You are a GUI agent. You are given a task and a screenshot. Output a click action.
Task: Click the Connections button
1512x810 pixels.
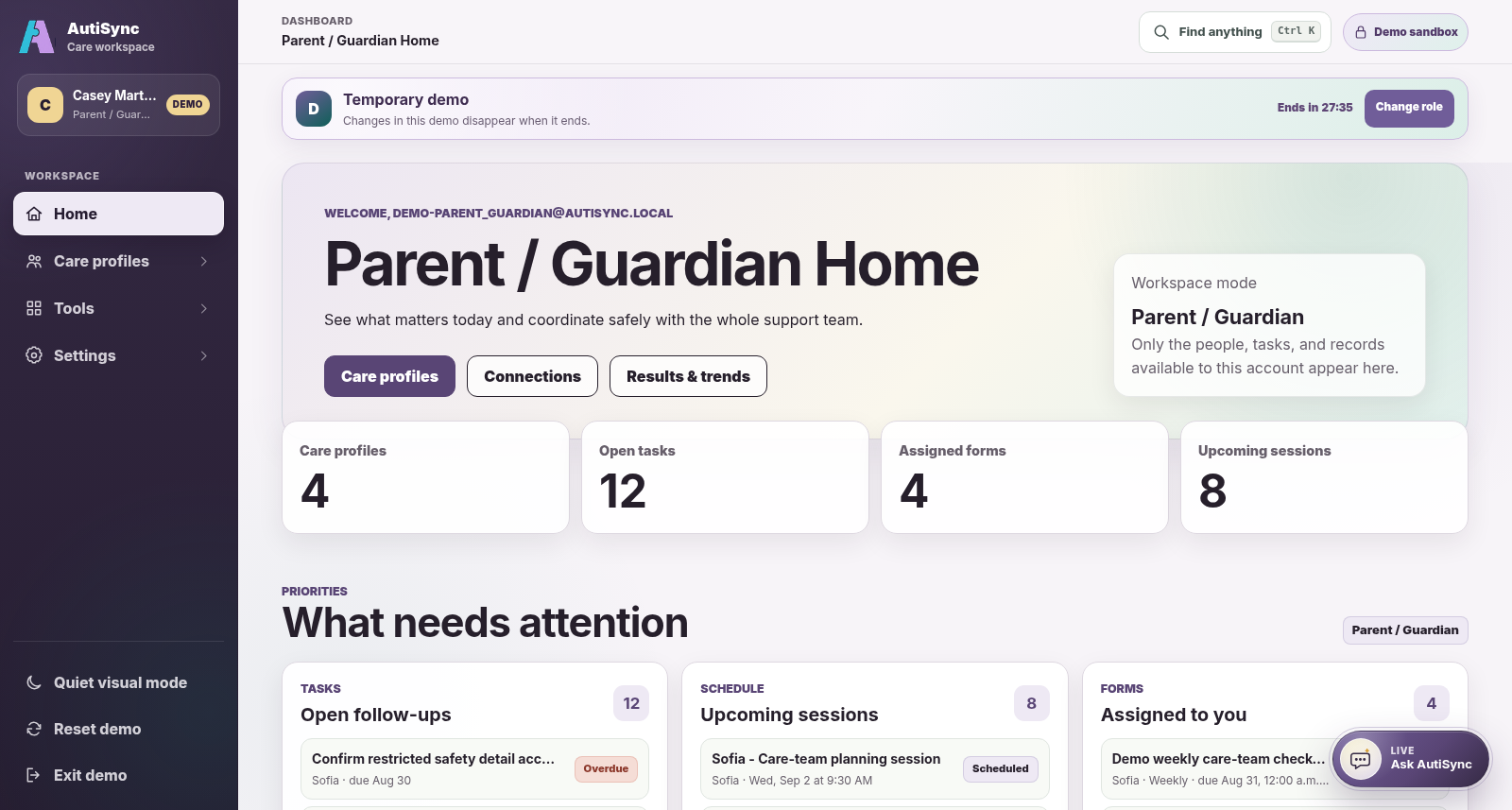532,376
